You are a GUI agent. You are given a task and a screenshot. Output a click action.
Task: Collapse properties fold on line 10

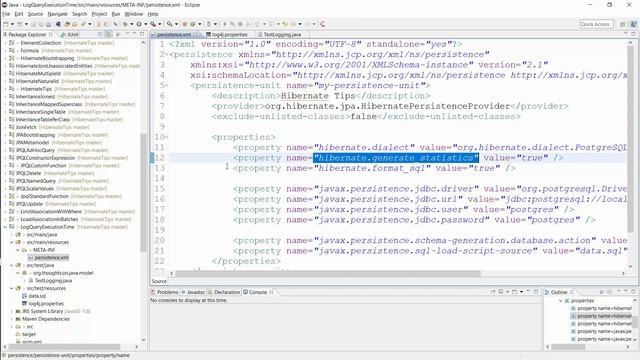pyautogui.click(x=167, y=137)
